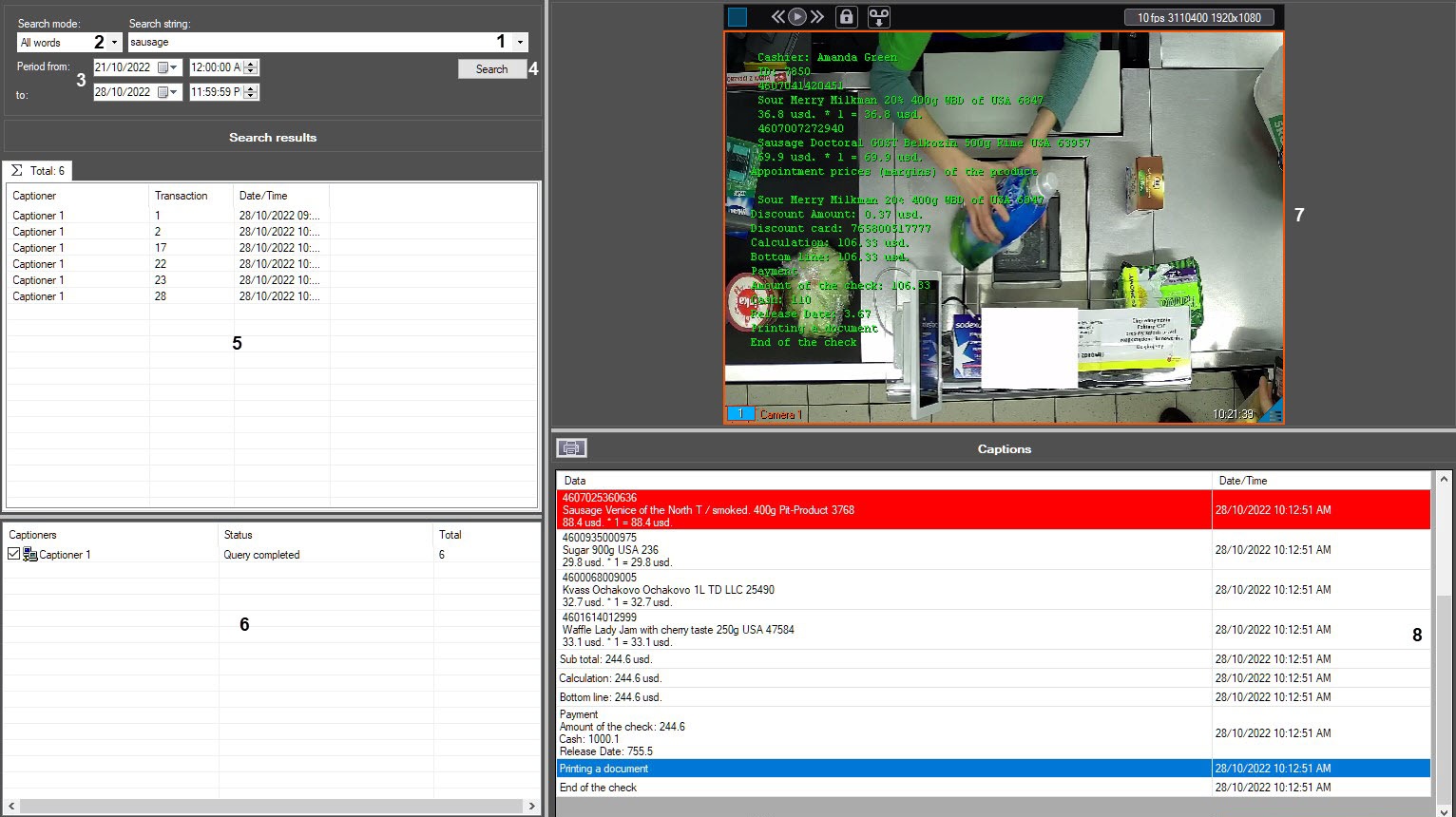Click the Status column header
Viewport: 1456px width, 817px height.
(x=326, y=535)
